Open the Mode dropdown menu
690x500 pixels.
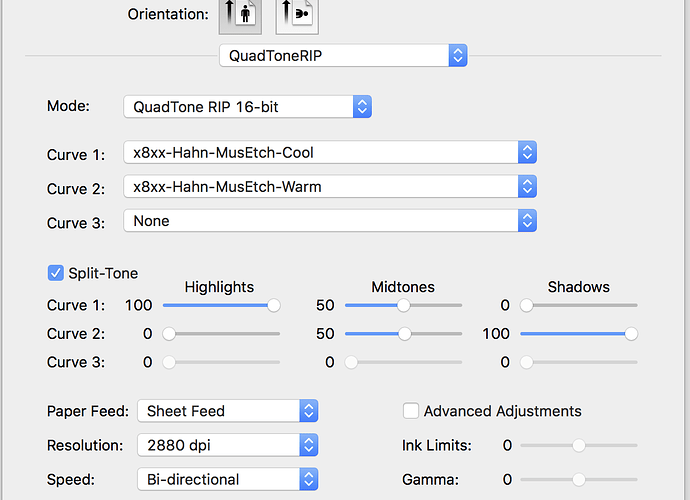pyautogui.click(x=247, y=106)
